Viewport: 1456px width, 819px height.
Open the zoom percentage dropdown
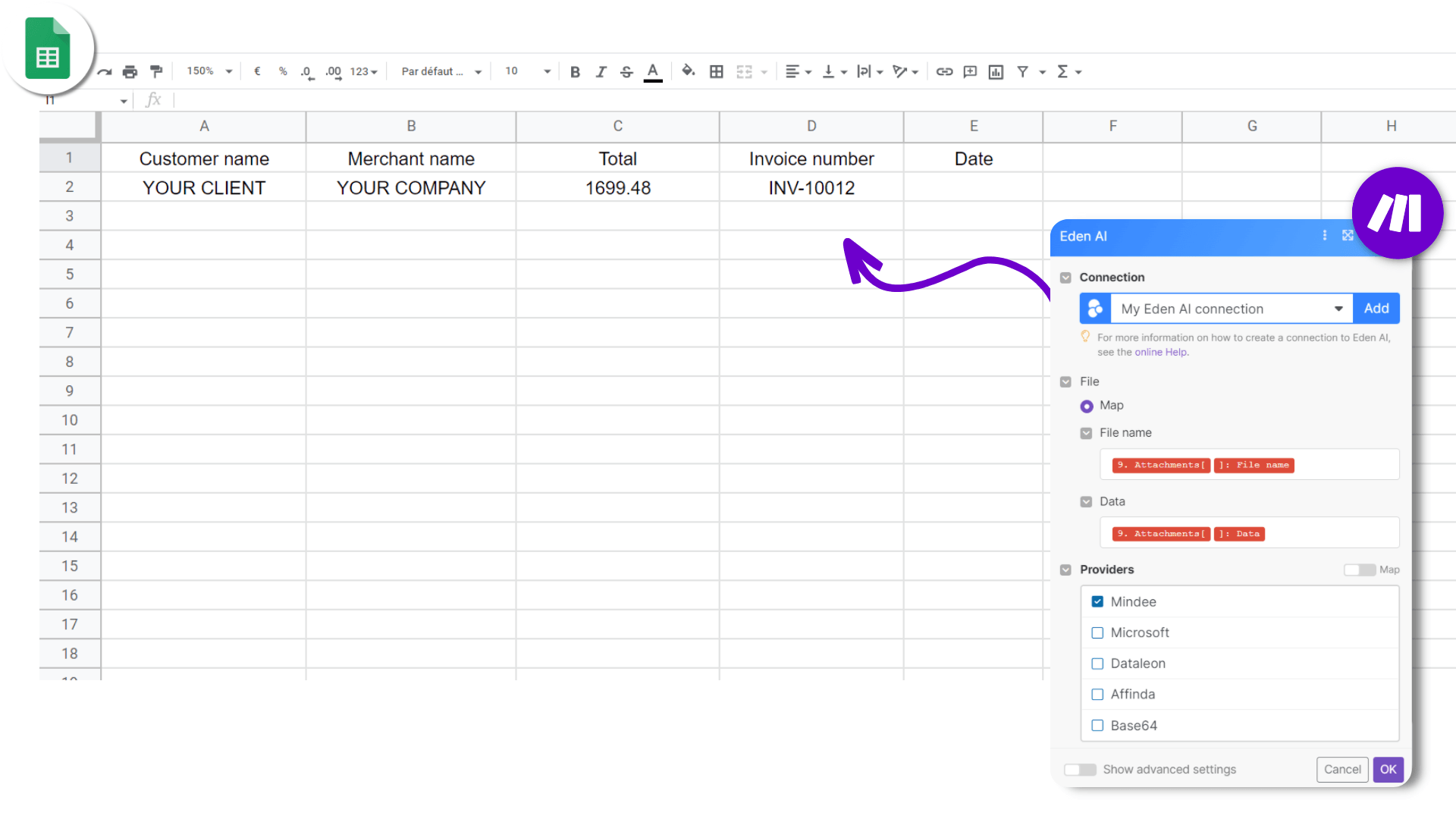pyautogui.click(x=208, y=71)
